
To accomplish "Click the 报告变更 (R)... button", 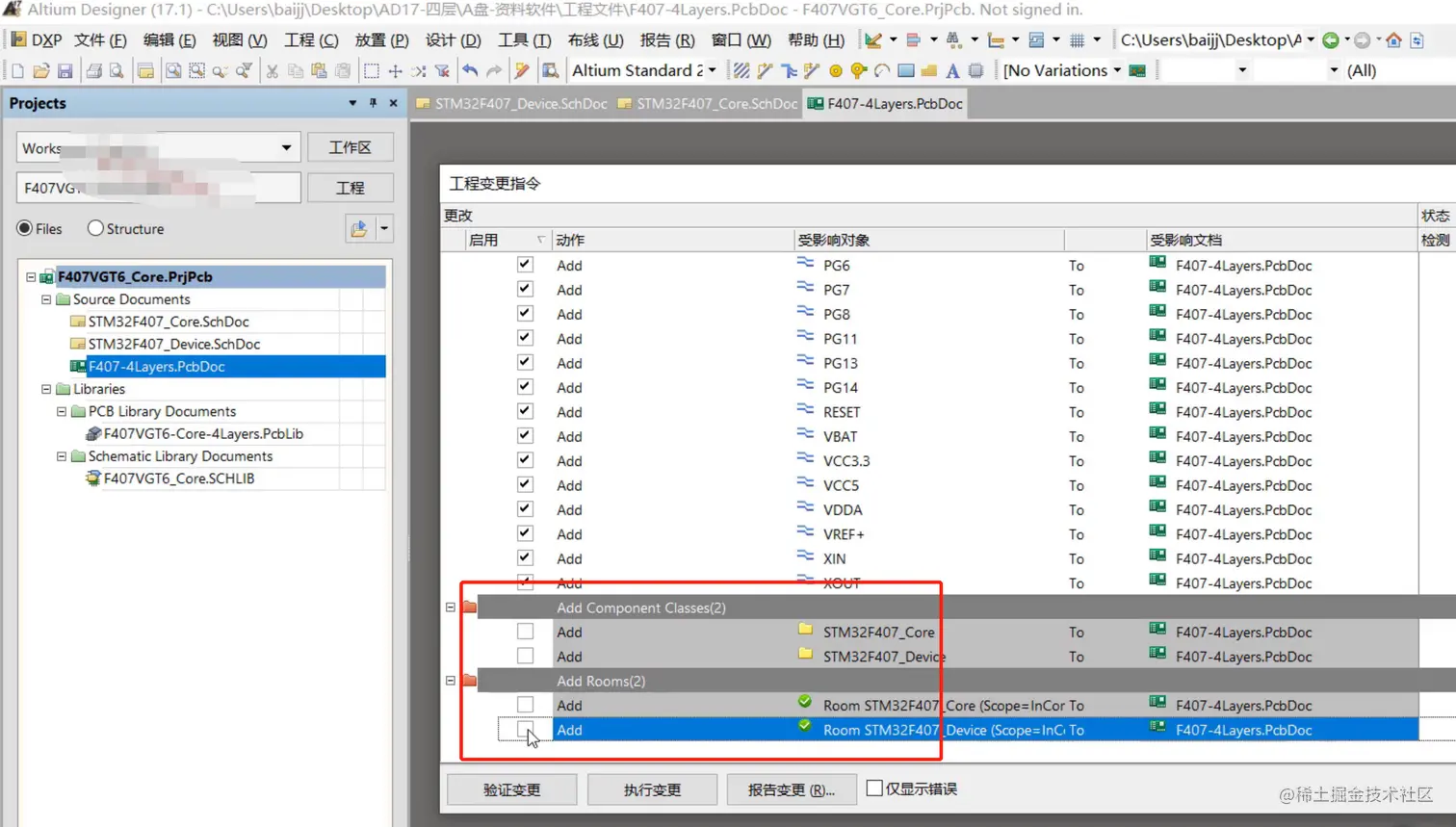I will point(792,789).
